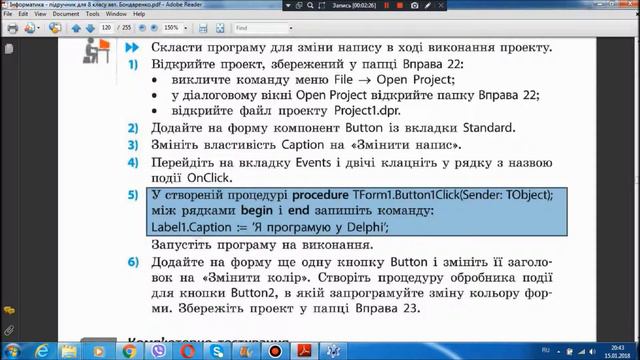640x360 pixels.
Task: Go to next page with down arrow
Action: (90, 28)
